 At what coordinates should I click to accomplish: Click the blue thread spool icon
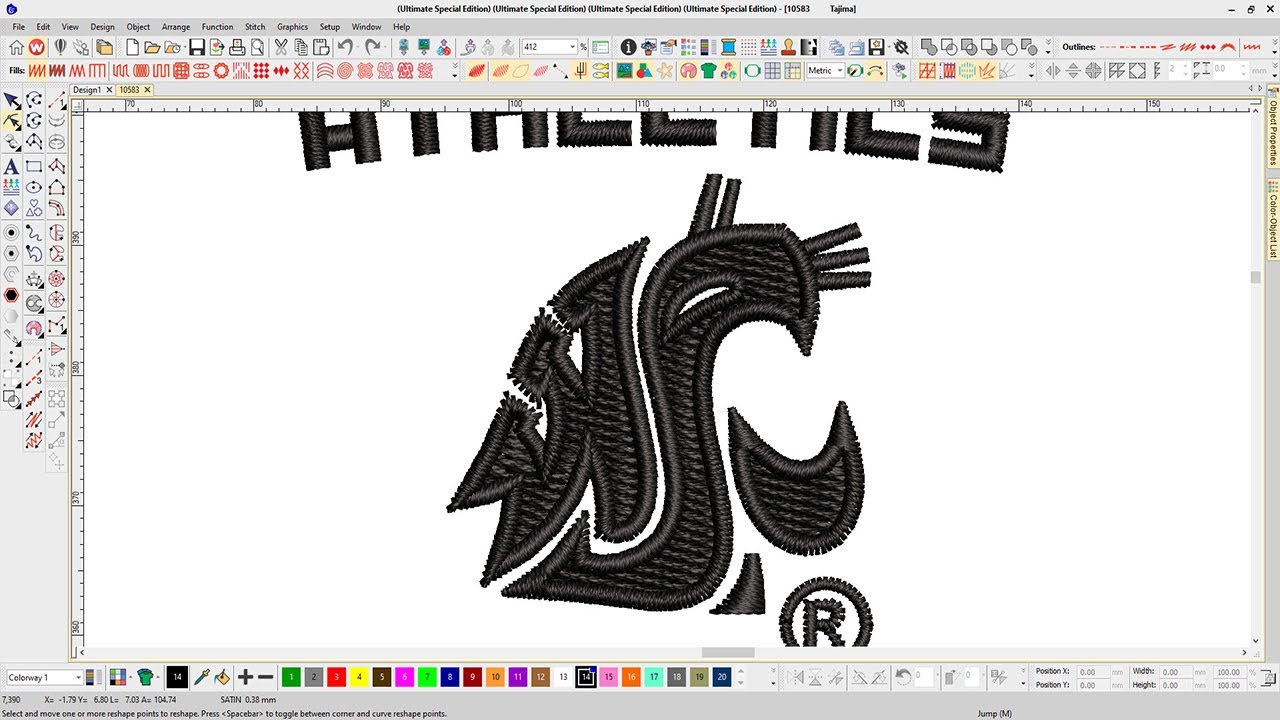[728, 47]
